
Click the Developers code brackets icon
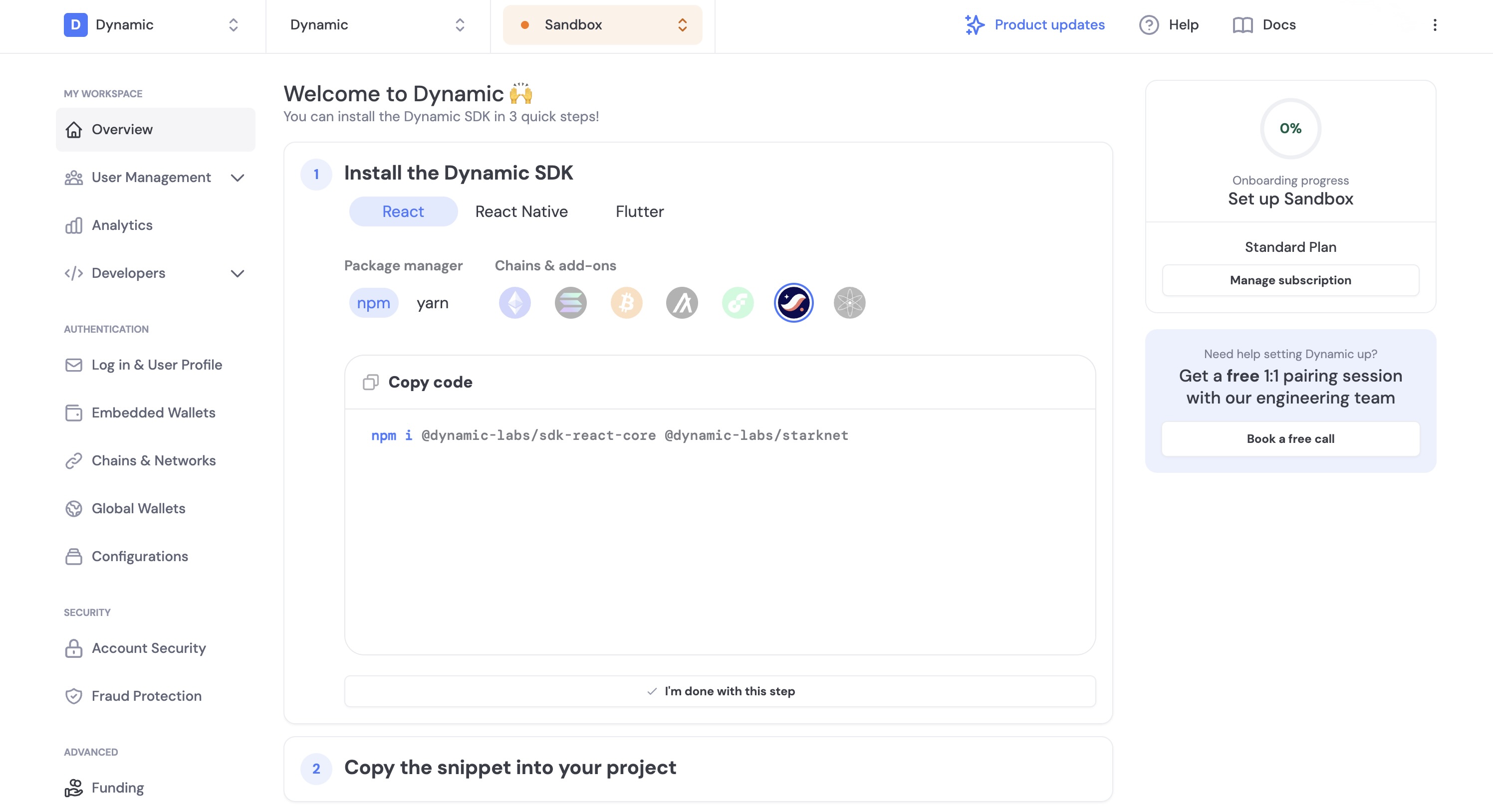[x=74, y=273]
